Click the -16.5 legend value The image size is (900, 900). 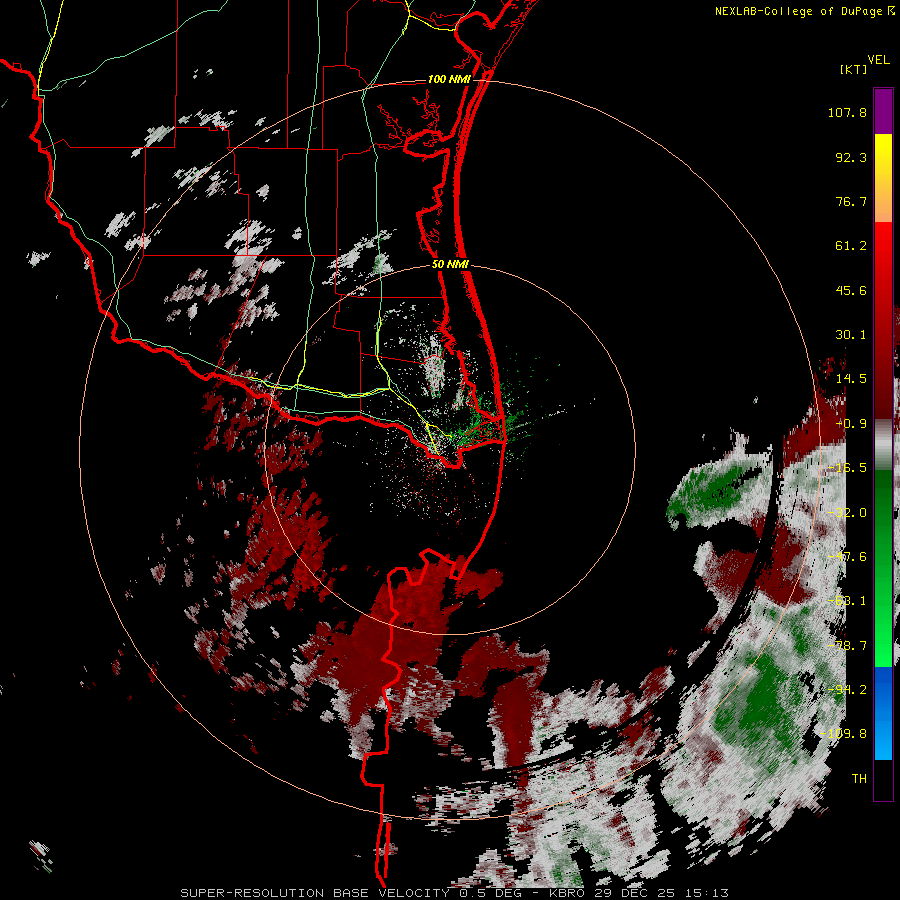[847, 468]
